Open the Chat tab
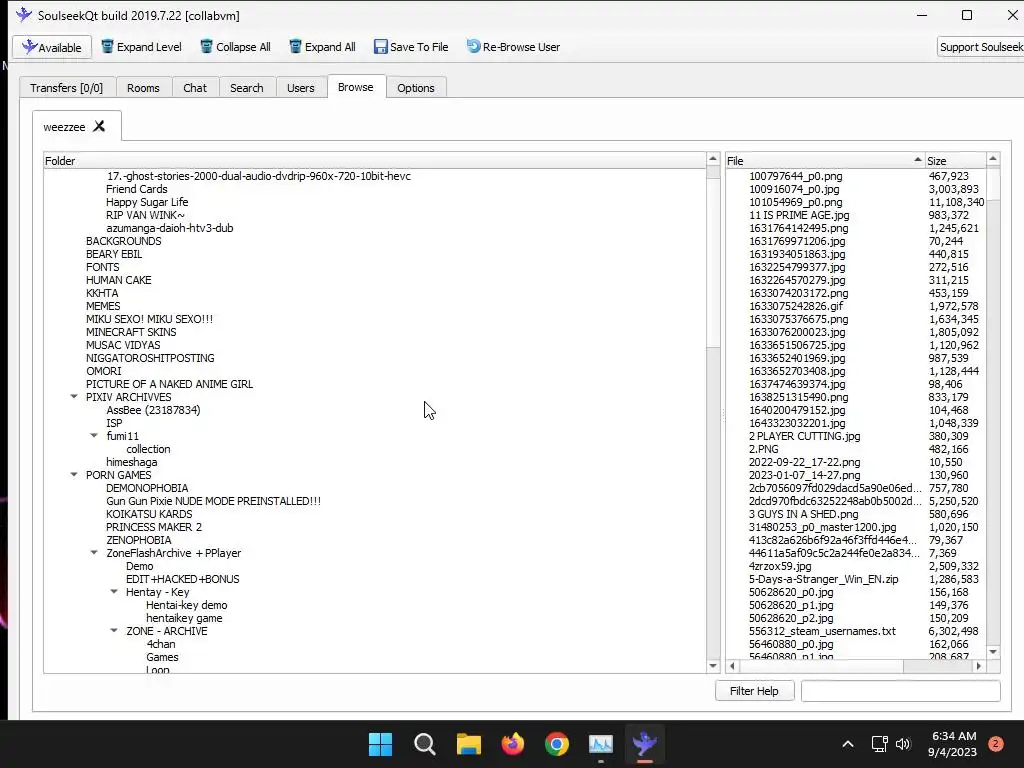The height and width of the screenshot is (768, 1024). 195,88
